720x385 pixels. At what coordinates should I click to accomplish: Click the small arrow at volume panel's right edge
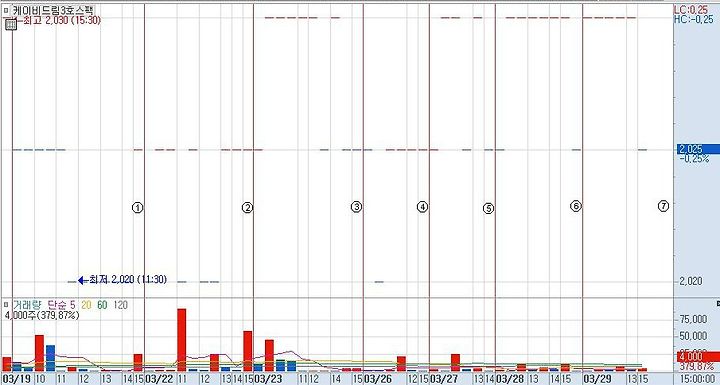point(718,304)
